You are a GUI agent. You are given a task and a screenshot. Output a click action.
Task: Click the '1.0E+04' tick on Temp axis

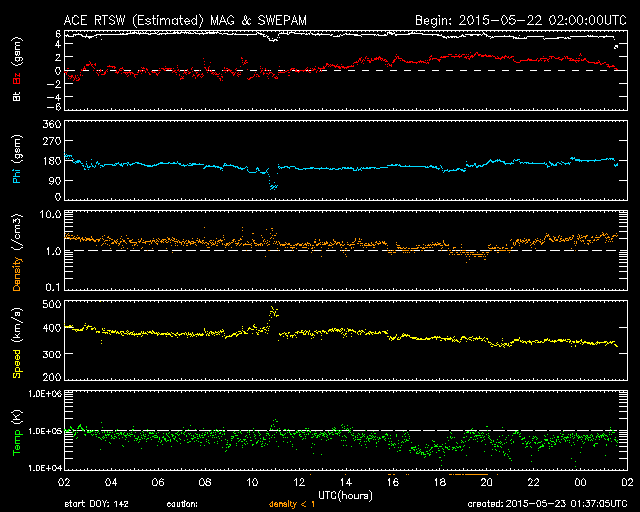click(x=45, y=468)
